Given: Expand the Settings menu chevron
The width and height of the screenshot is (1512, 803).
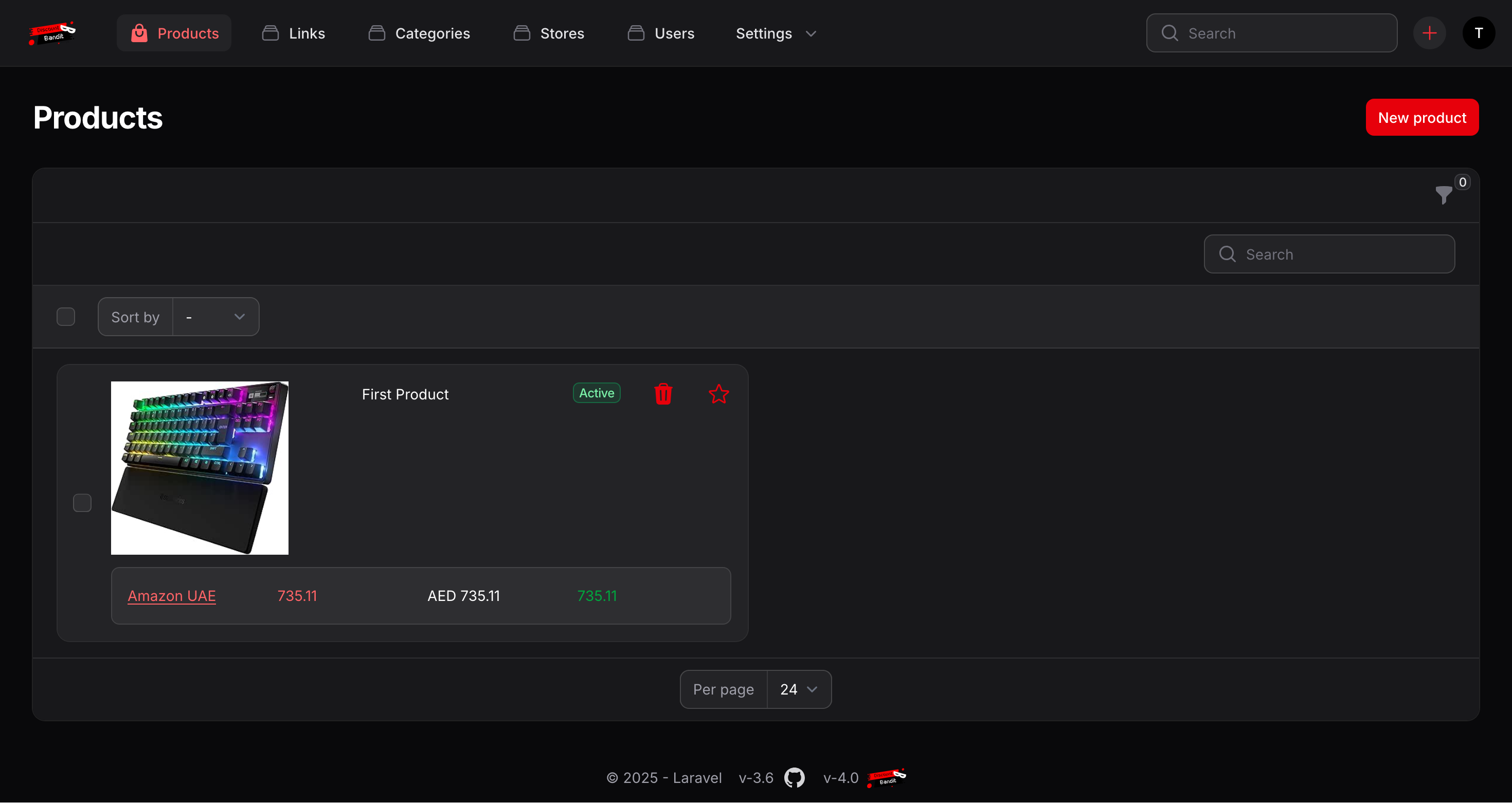Looking at the screenshot, I should [x=811, y=33].
